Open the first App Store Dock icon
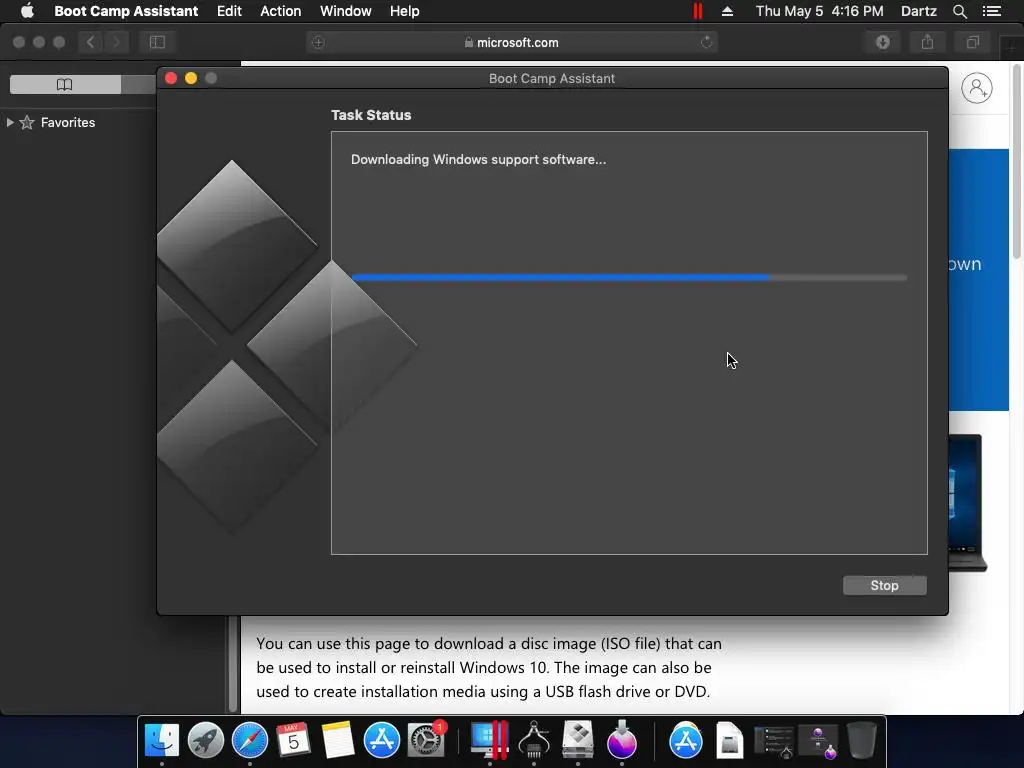This screenshot has width=1024, height=768. 381,741
